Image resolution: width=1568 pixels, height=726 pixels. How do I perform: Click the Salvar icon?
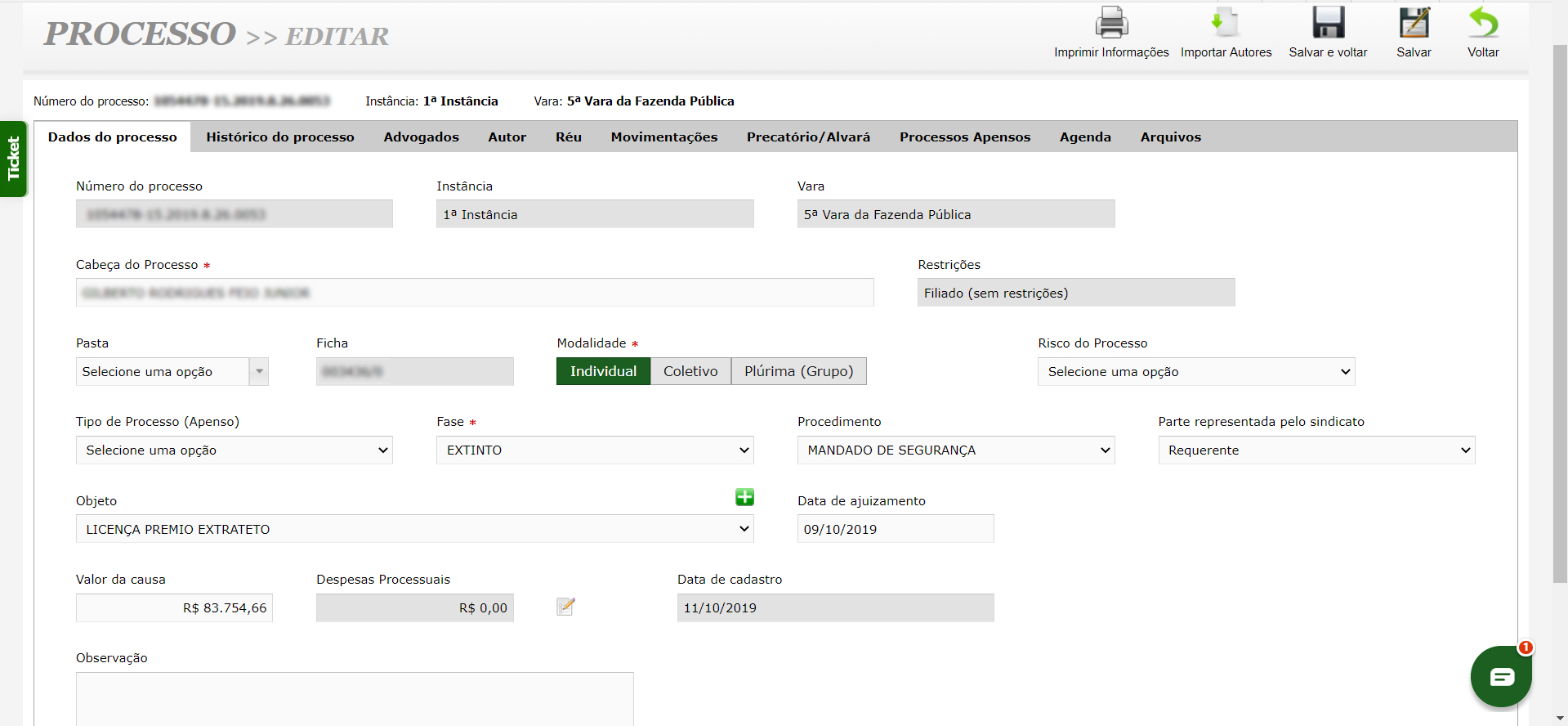tap(1414, 23)
